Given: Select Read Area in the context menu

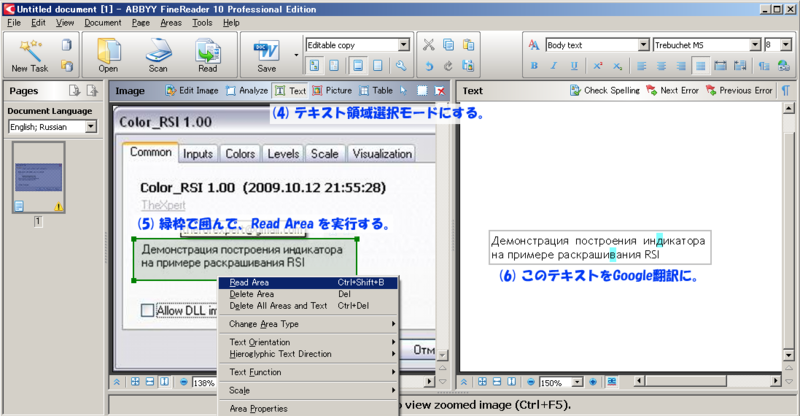Looking at the screenshot, I should tap(308, 282).
